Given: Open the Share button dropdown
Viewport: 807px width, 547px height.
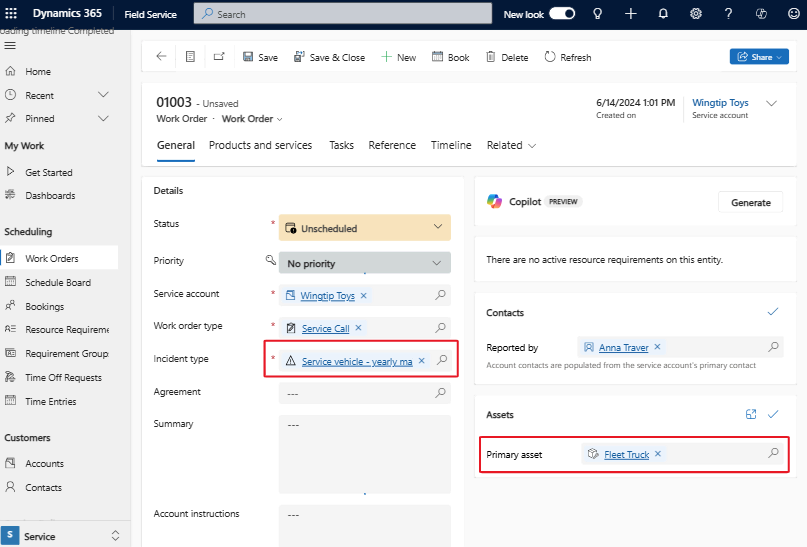Looking at the screenshot, I should [780, 57].
